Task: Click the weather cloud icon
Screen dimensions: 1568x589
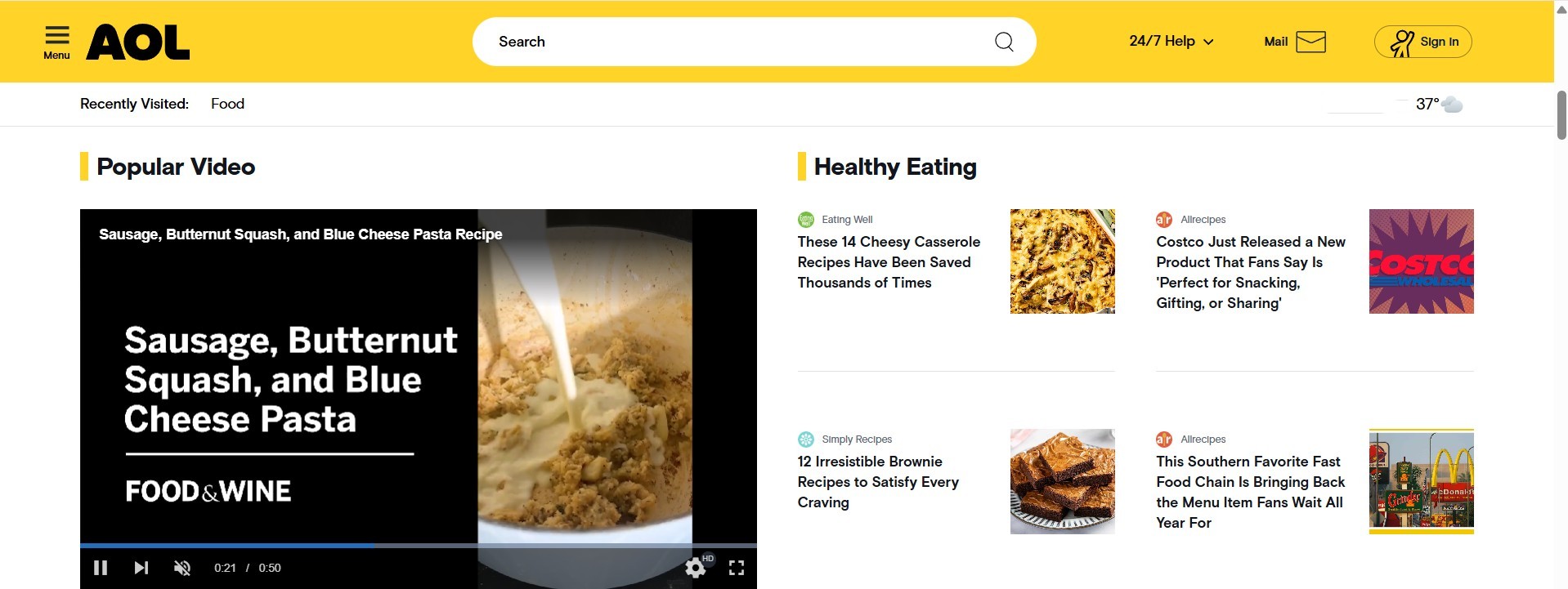Action: point(1452,105)
